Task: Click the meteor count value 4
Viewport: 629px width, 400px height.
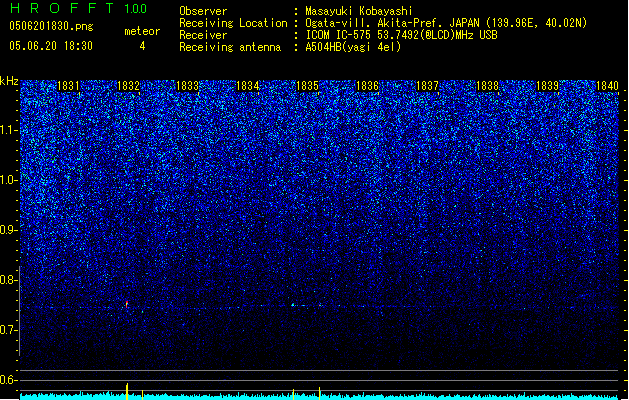Action: point(142,46)
